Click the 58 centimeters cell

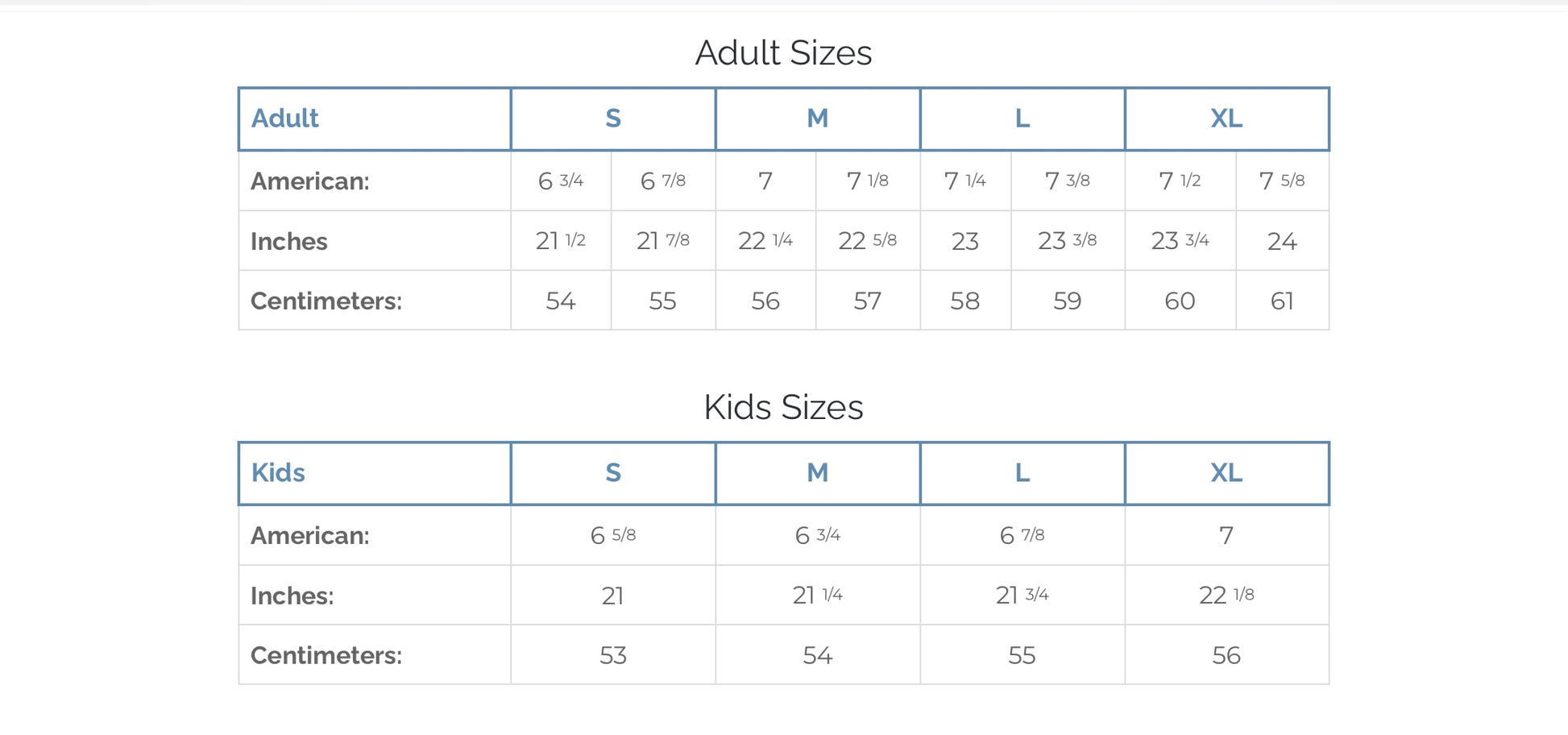coord(964,301)
